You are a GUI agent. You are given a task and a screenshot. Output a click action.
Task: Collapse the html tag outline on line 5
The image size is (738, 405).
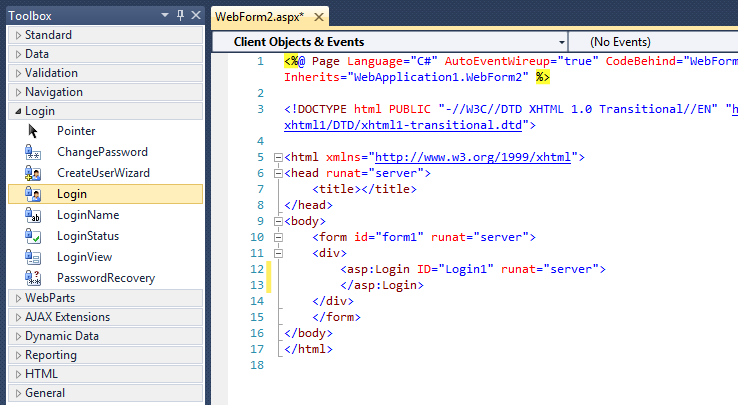pyautogui.click(x=278, y=158)
